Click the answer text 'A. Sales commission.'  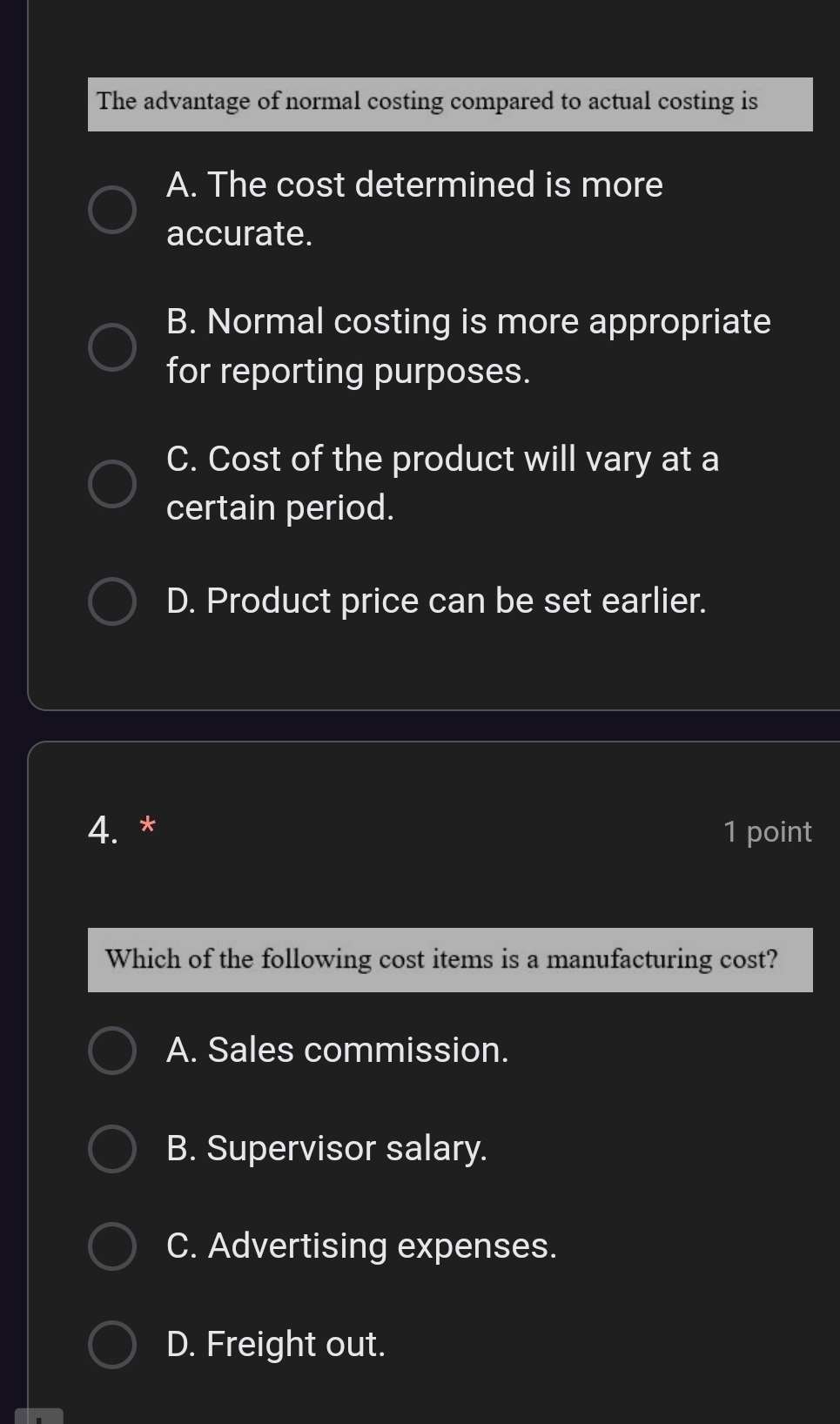[x=337, y=1051]
